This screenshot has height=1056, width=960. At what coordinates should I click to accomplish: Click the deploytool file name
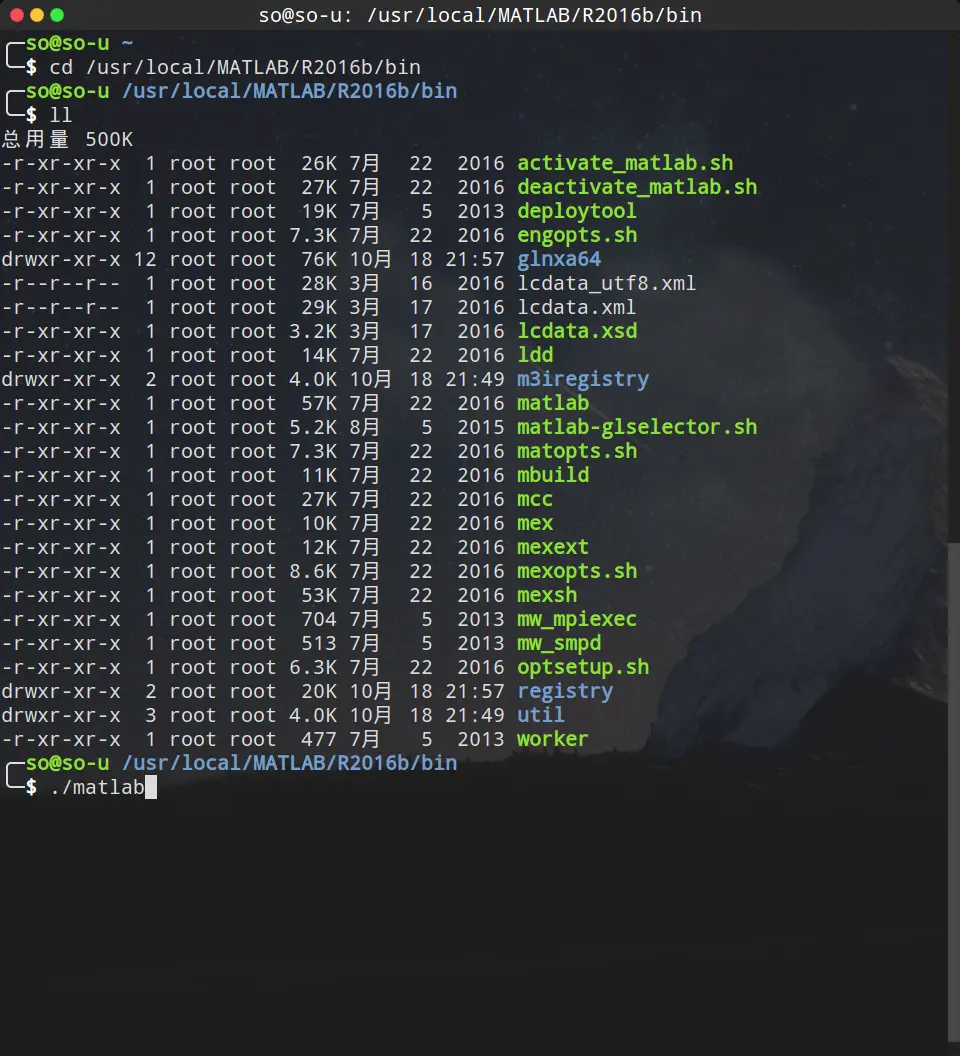[577, 211]
